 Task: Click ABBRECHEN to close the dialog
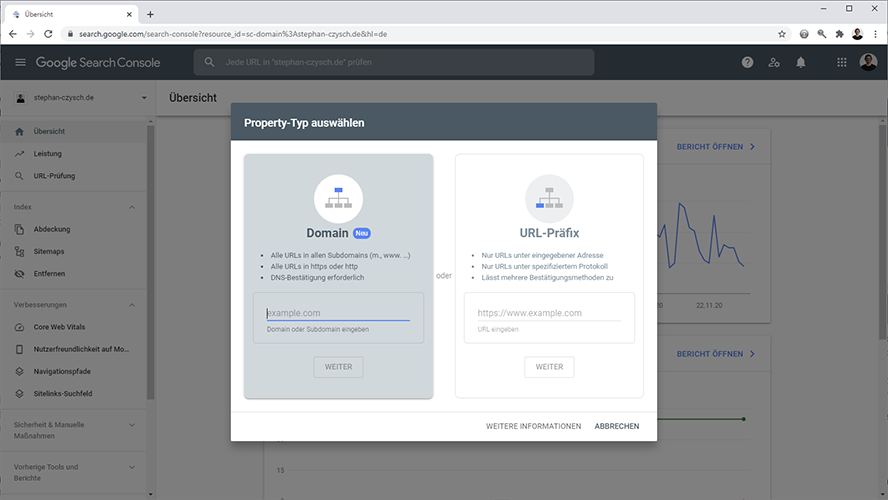[617, 426]
